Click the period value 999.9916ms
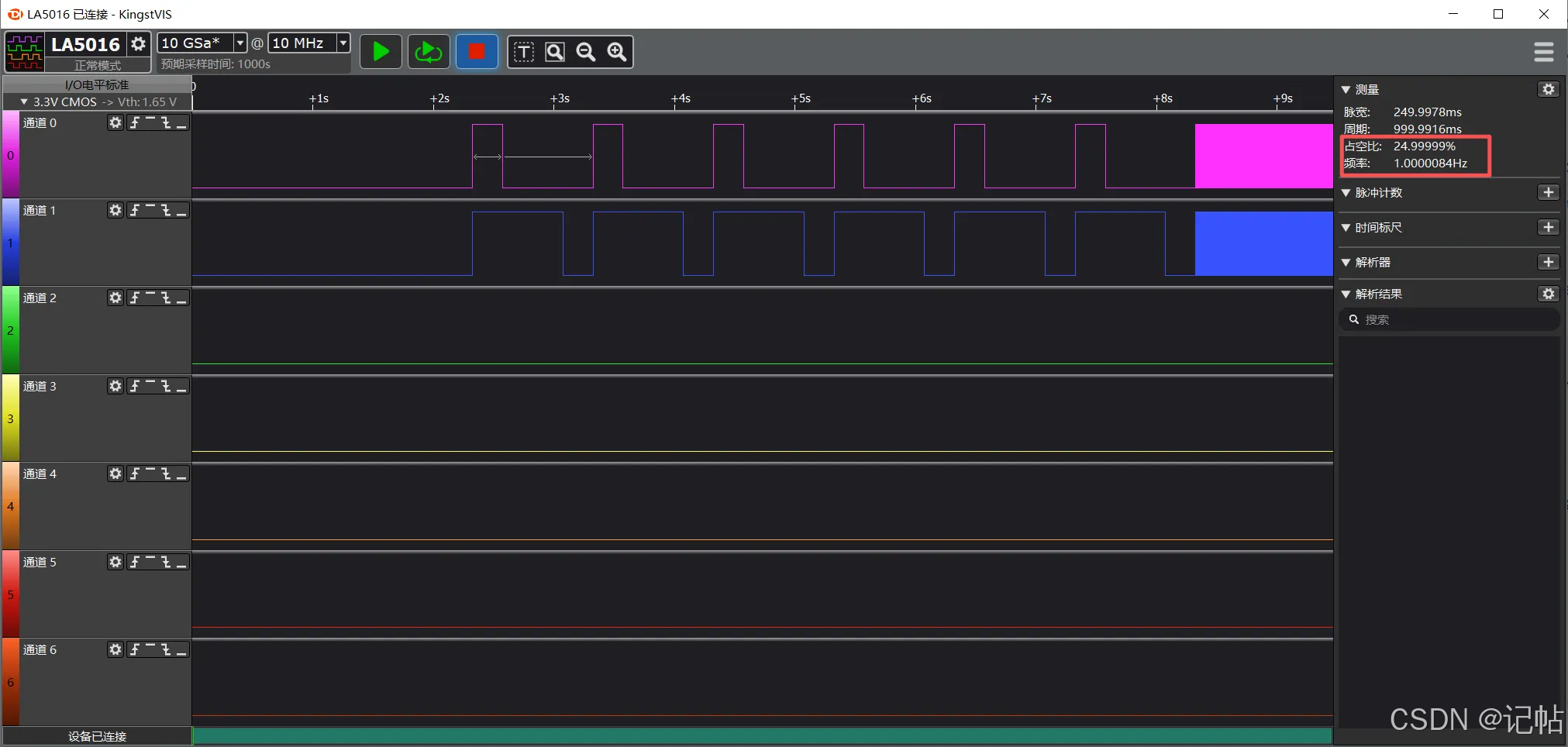 pyautogui.click(x=1428, y=129)
